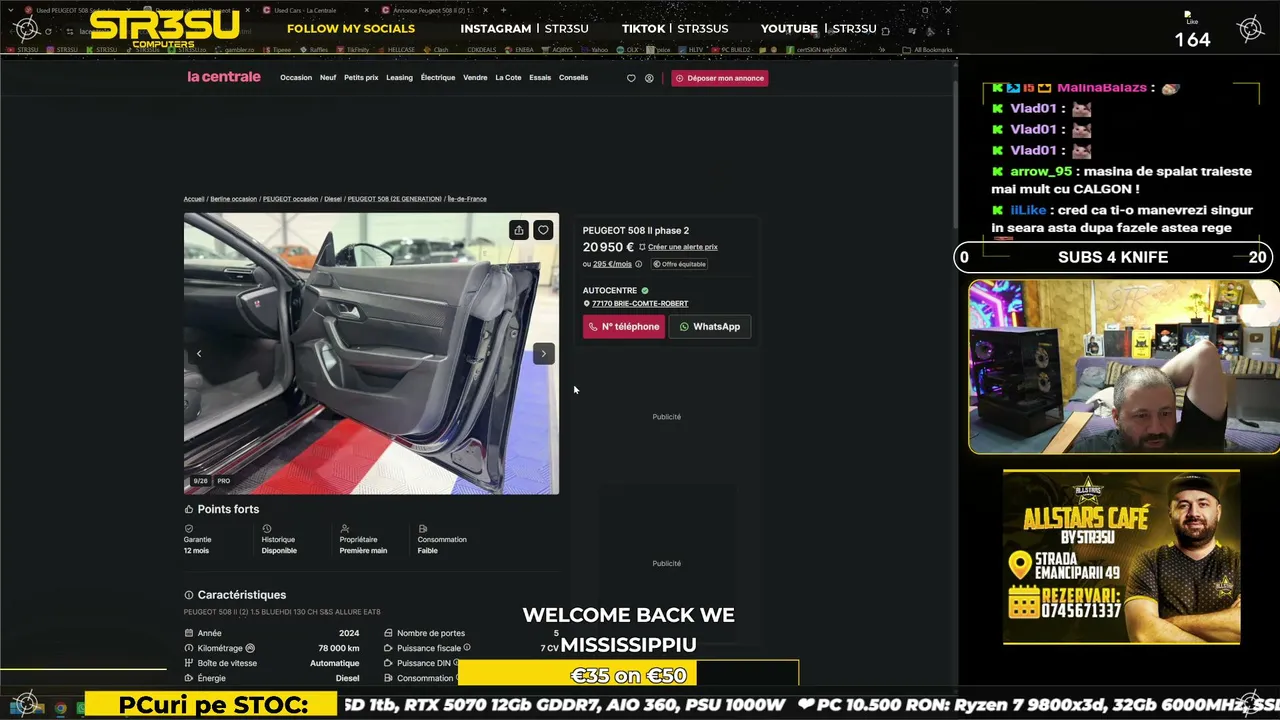Viewport: 1280px width, 720px height.
Task: Contact the seller via WhatsApp button
Action: click(x=710, y=327)
